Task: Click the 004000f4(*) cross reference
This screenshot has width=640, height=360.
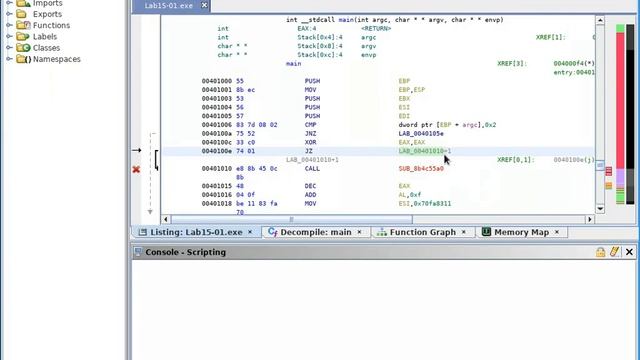Action: coord(574,64)
